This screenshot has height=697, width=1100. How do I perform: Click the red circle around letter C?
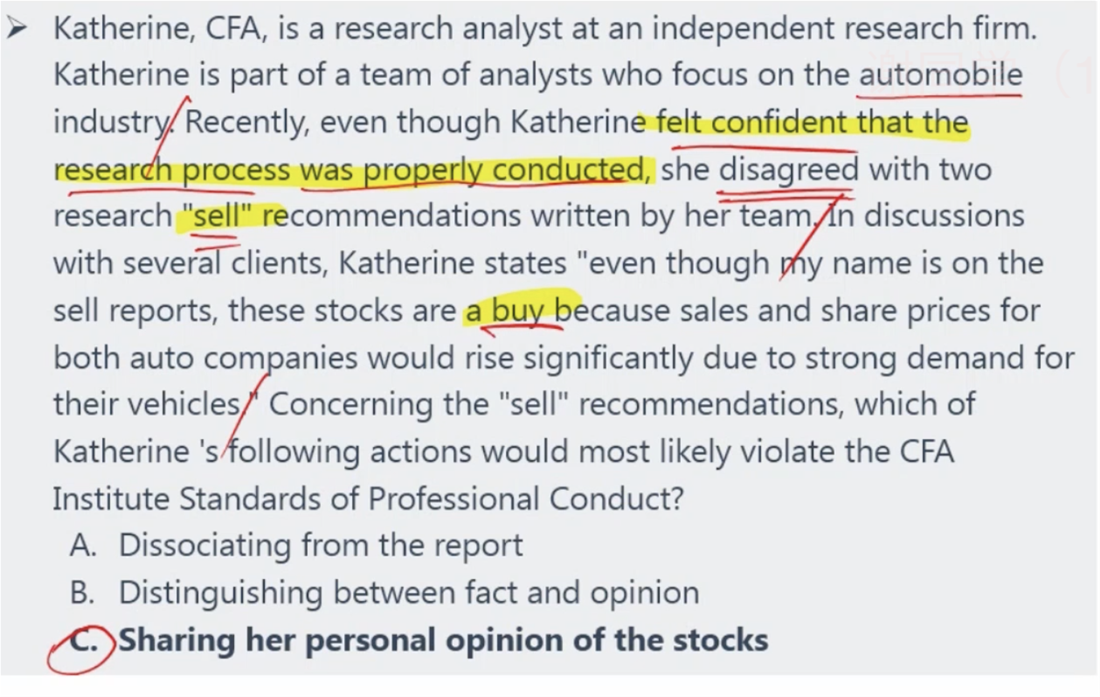click(x=81, y=649)
